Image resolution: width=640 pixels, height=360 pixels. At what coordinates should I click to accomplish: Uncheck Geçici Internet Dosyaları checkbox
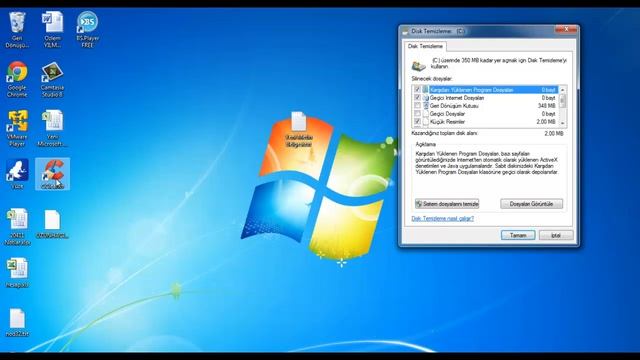(417, 98)
